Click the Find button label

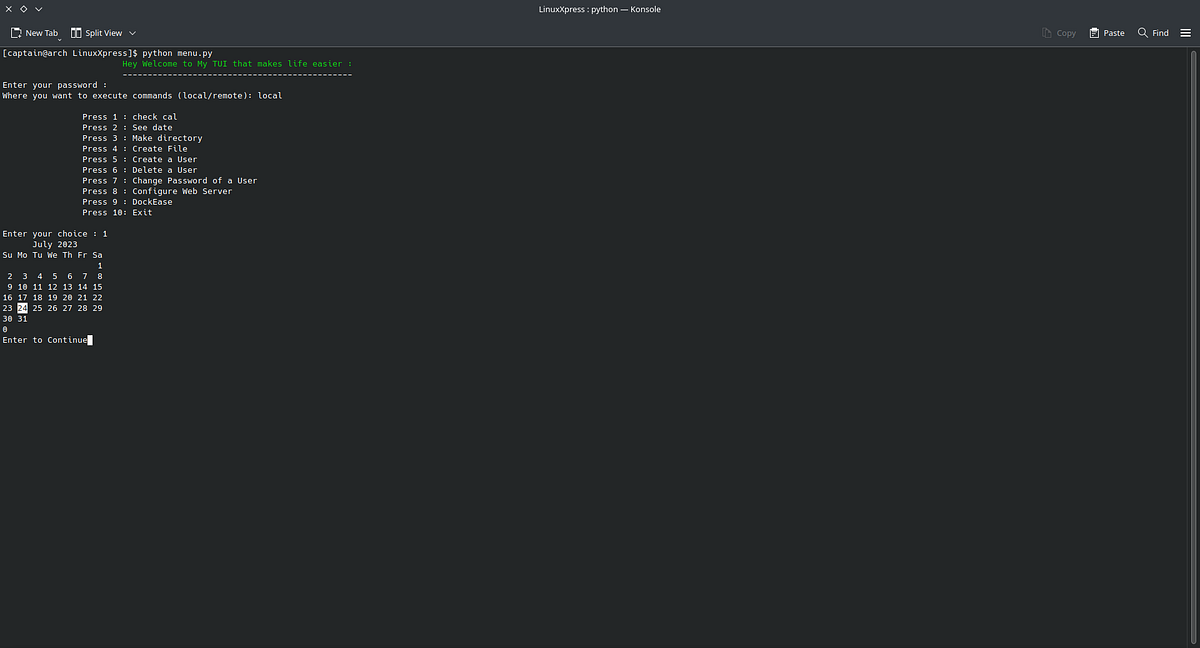1160,32
